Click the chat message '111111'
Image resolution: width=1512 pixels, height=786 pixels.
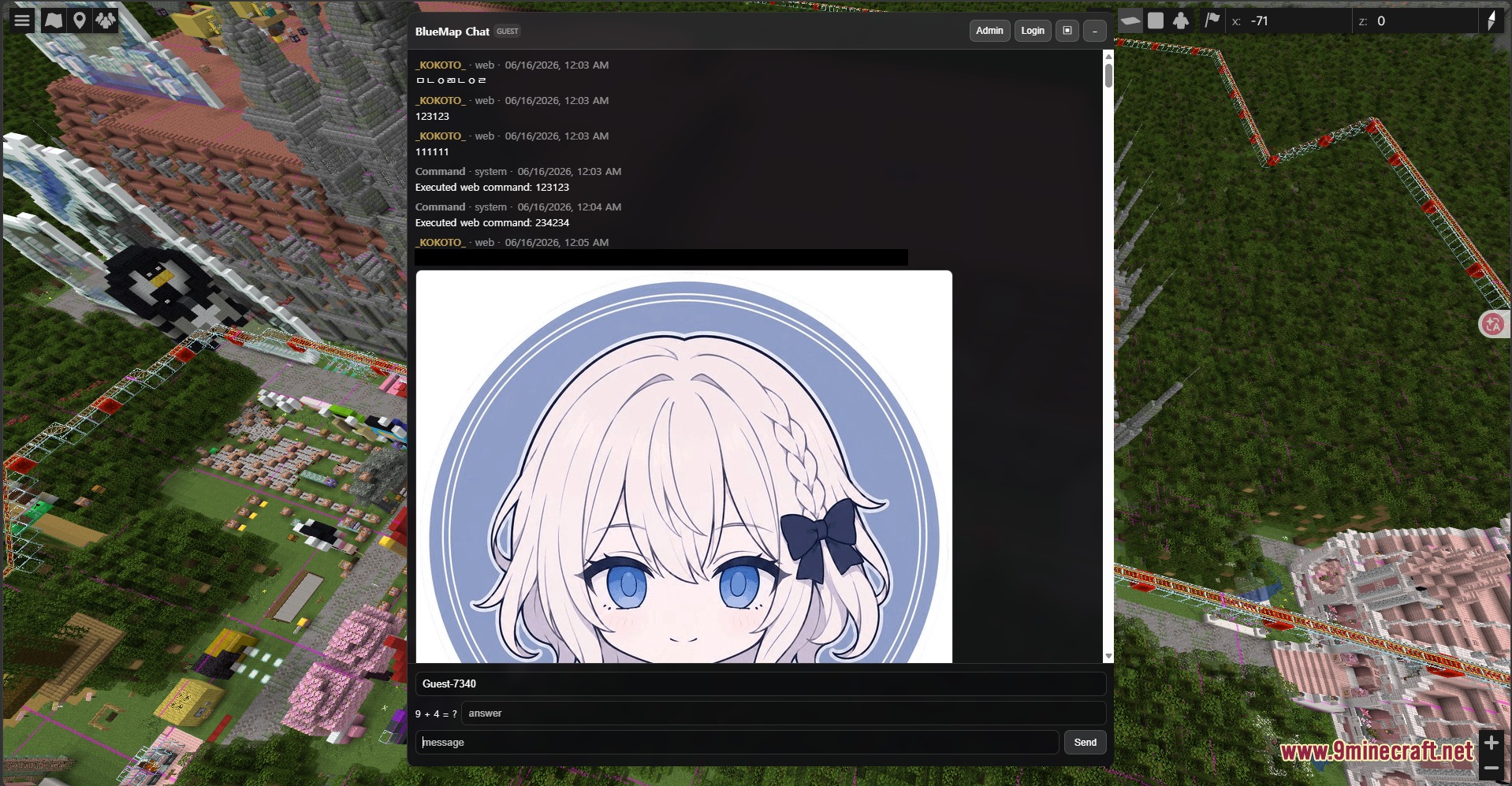point(432,152)
